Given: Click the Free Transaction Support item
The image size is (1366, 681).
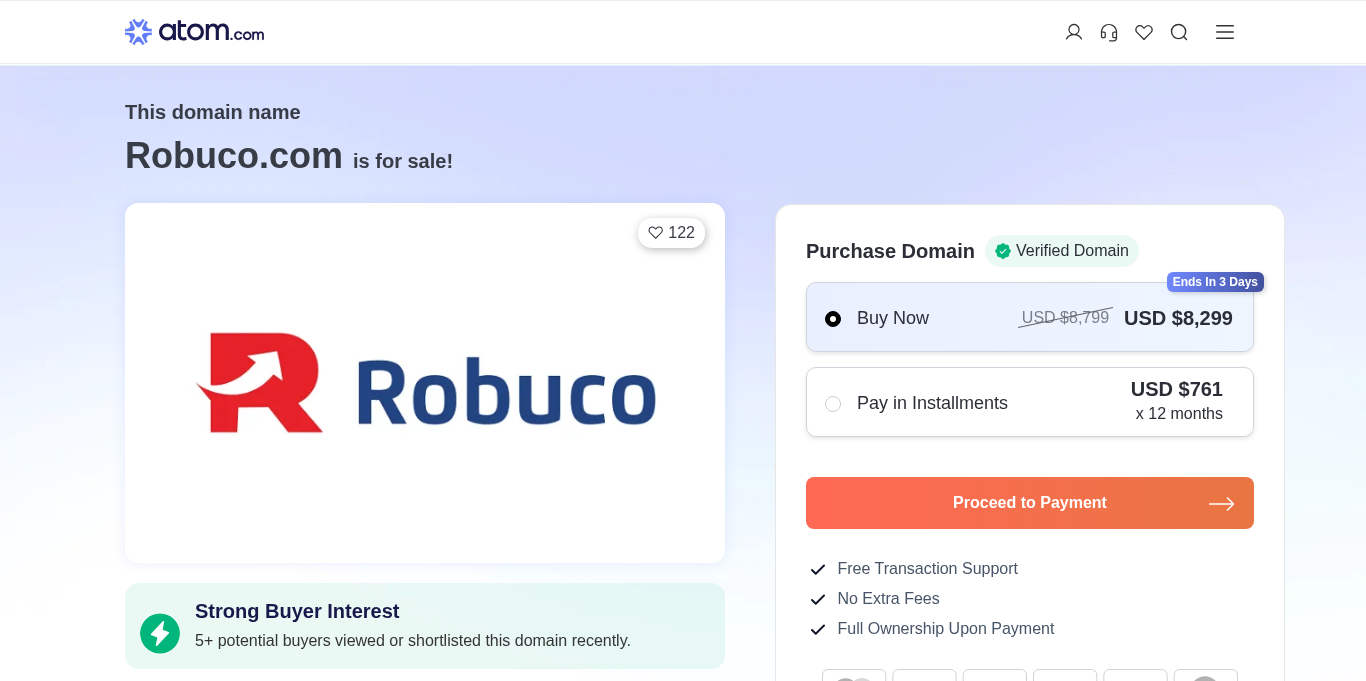Looking at the screenshot, I should tap(927, 569).
